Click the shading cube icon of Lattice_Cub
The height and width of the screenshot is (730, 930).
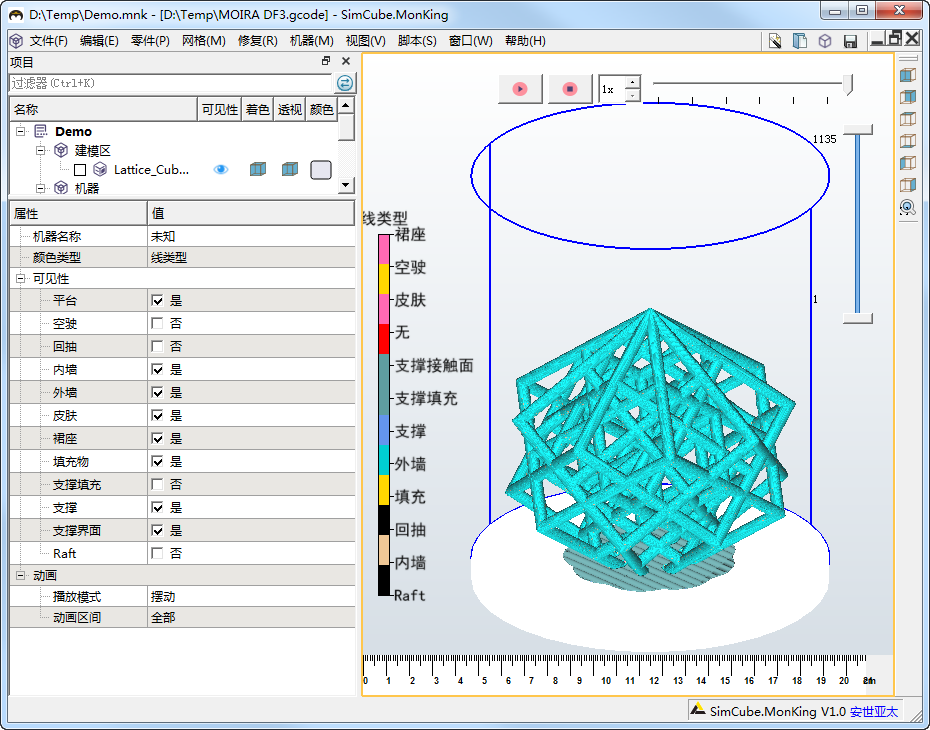(257, 170)
